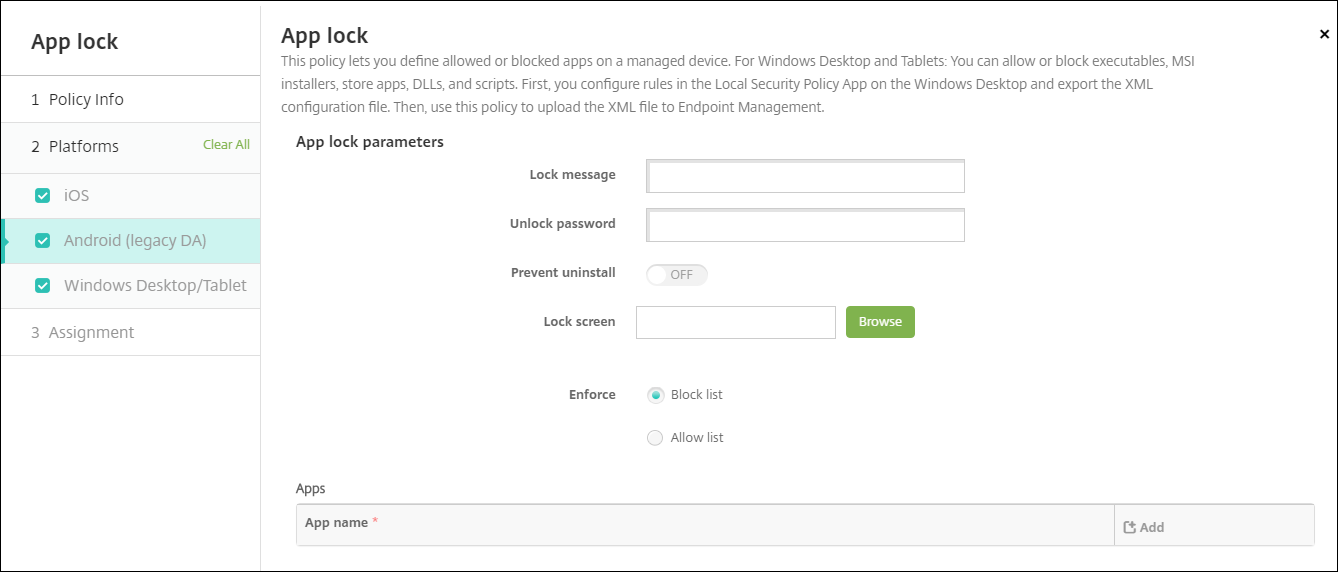Screen dimensions: 1338x572
Task: Toggle the Prevent uninstall switch
Action: point(677,274)
